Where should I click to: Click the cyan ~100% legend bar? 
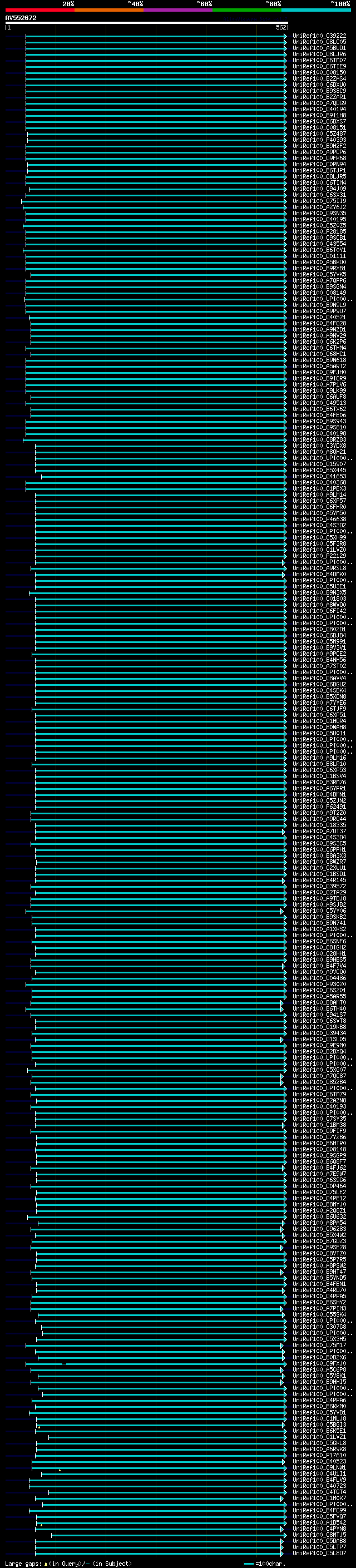316,10
